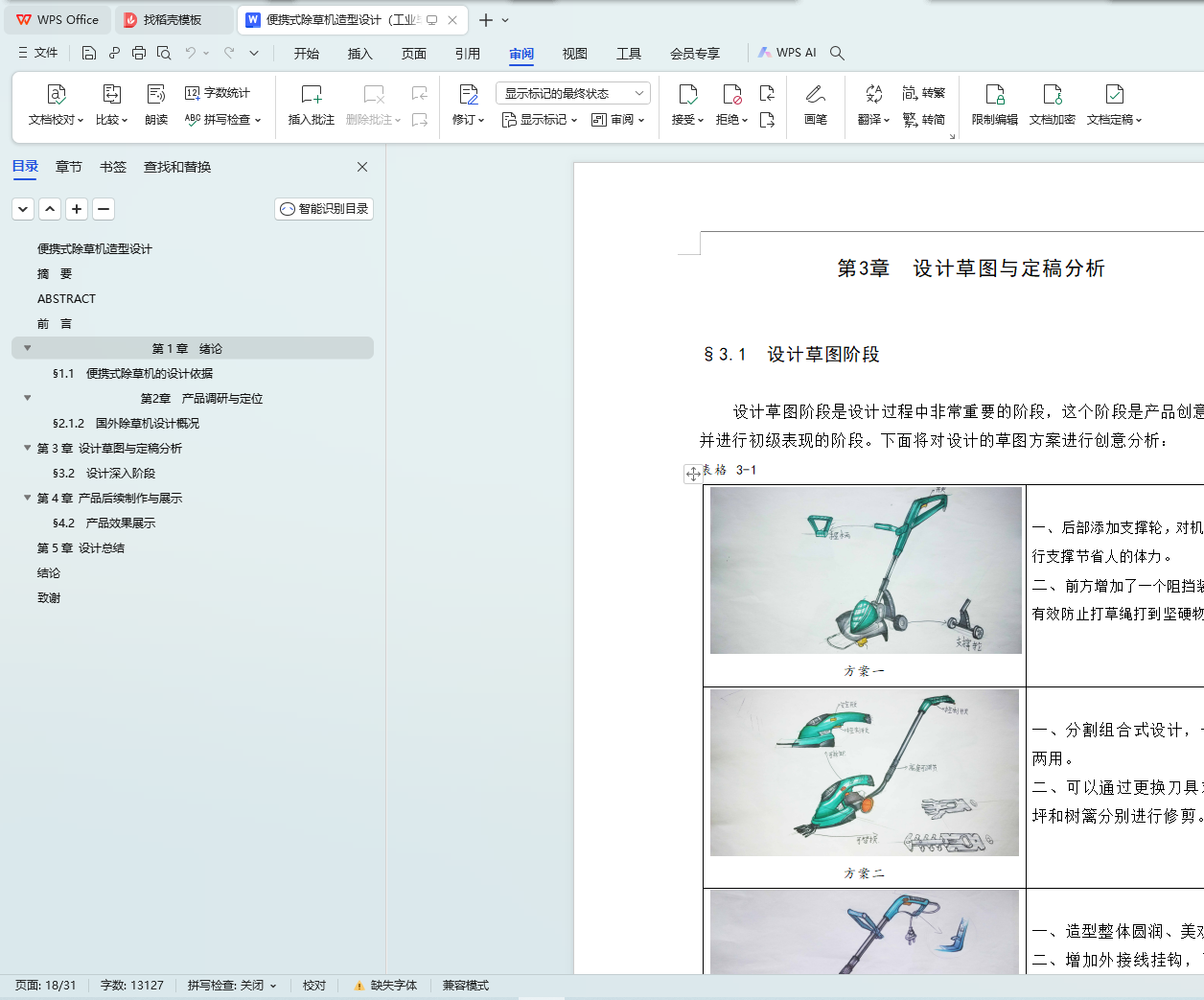Click 字数: 13127 in the status bar
Screen dimensions: 1204x1000
tap(132, 986)
